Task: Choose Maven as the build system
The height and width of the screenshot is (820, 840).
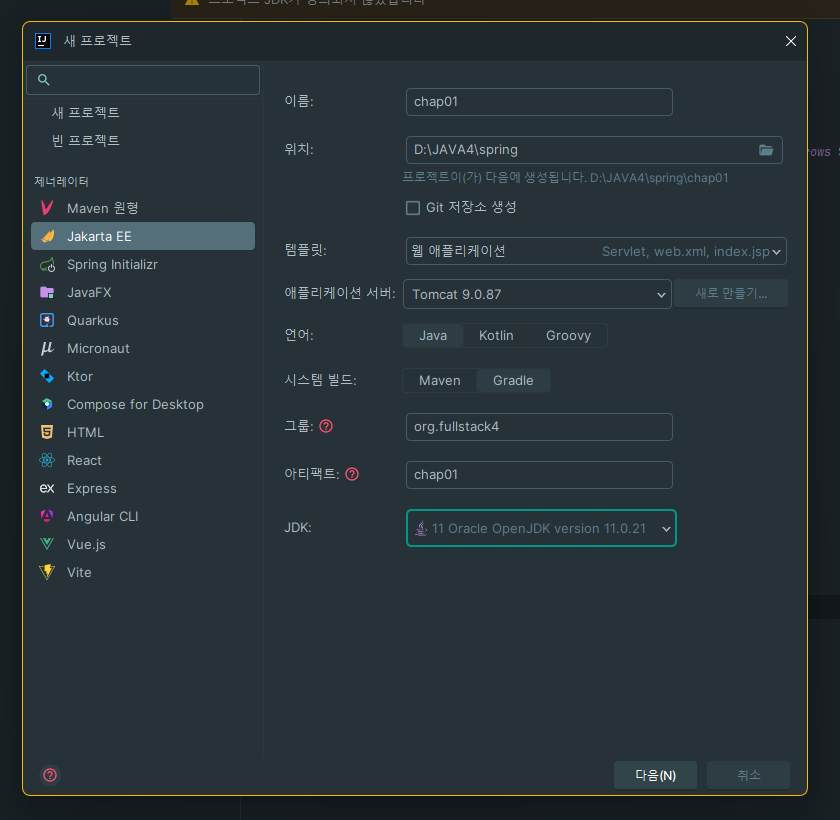Action: 439,381
